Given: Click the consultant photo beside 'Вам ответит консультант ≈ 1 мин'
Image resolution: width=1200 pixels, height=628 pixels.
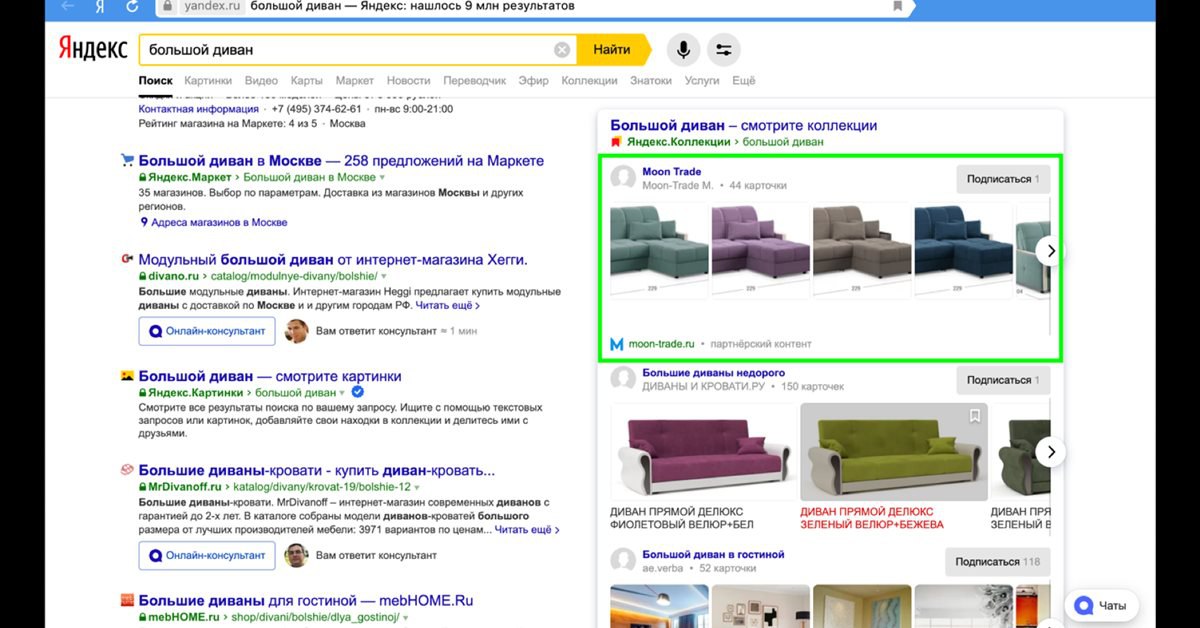Looking at the screenshot, I should (296, 331).
